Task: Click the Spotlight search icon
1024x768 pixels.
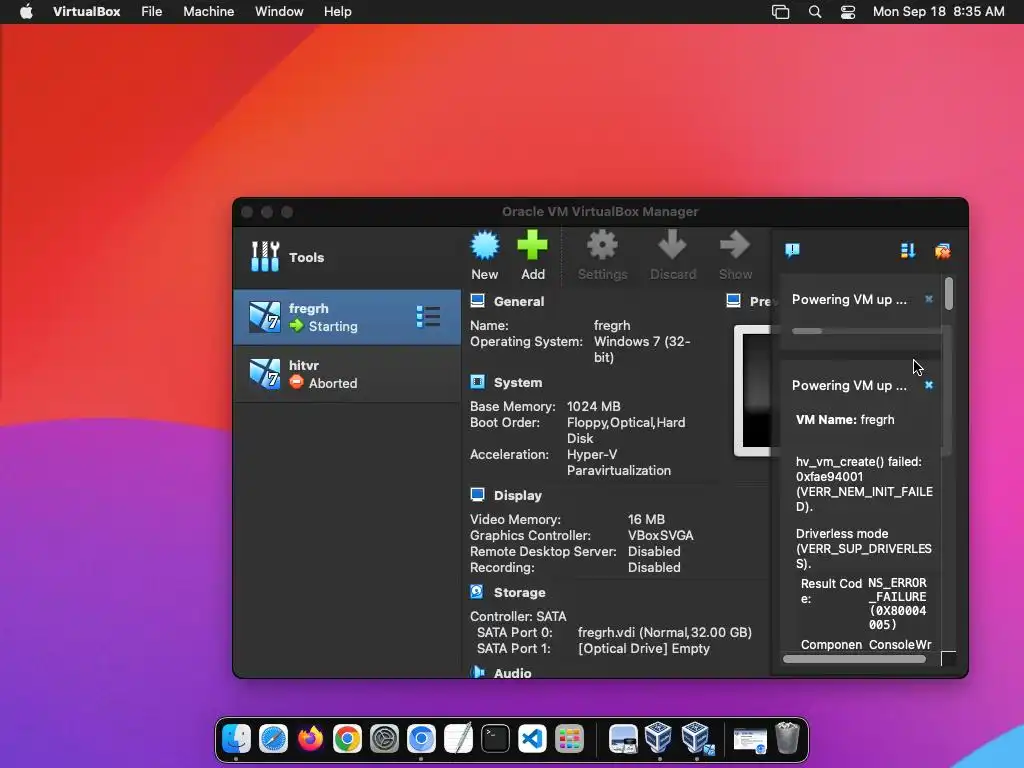Action: pos(814,12)
